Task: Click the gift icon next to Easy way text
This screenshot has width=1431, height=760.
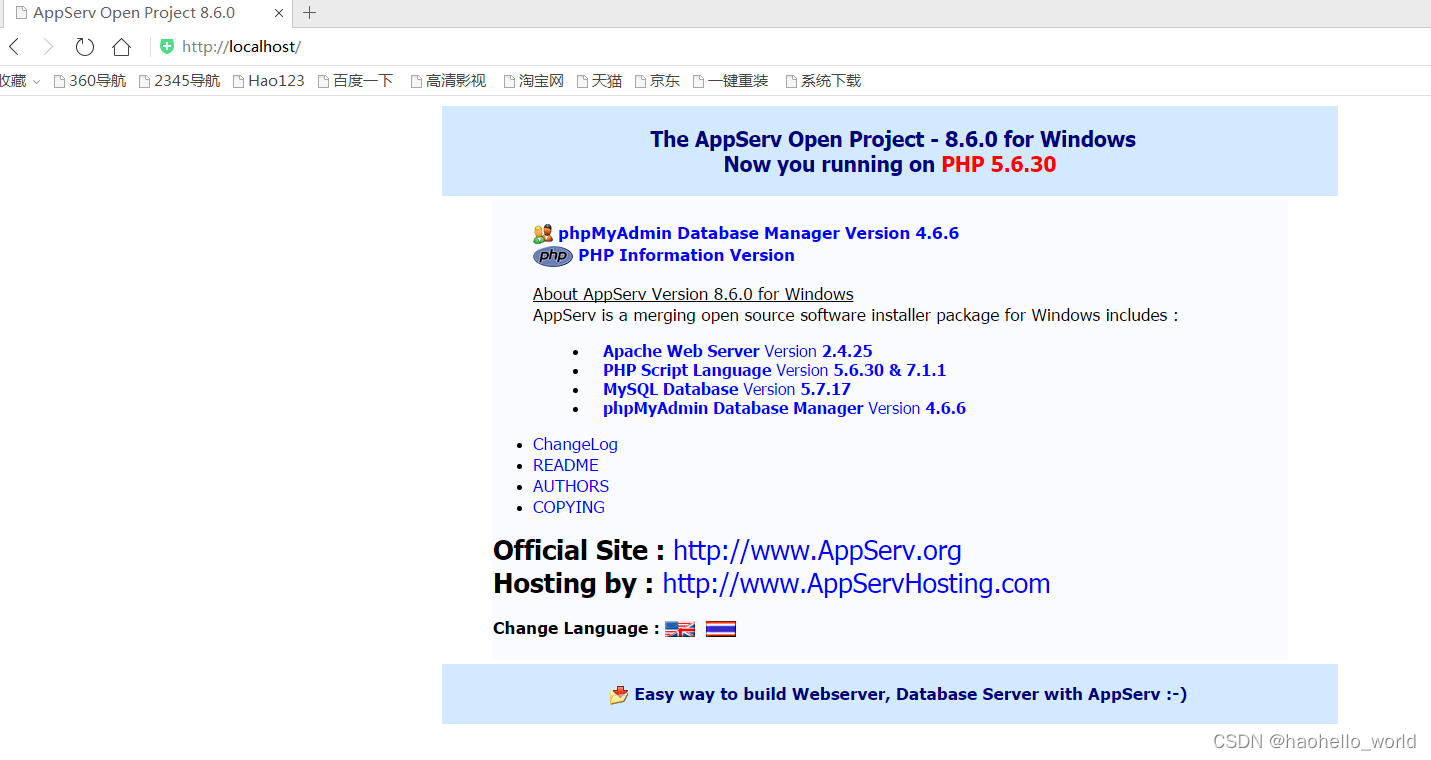Action: coord(618,693)
